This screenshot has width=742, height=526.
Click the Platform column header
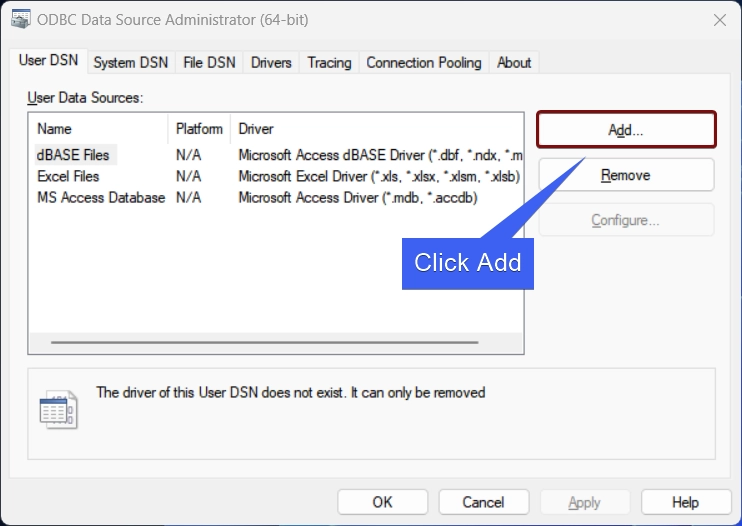pyautogui.click(x=199, y=129)
